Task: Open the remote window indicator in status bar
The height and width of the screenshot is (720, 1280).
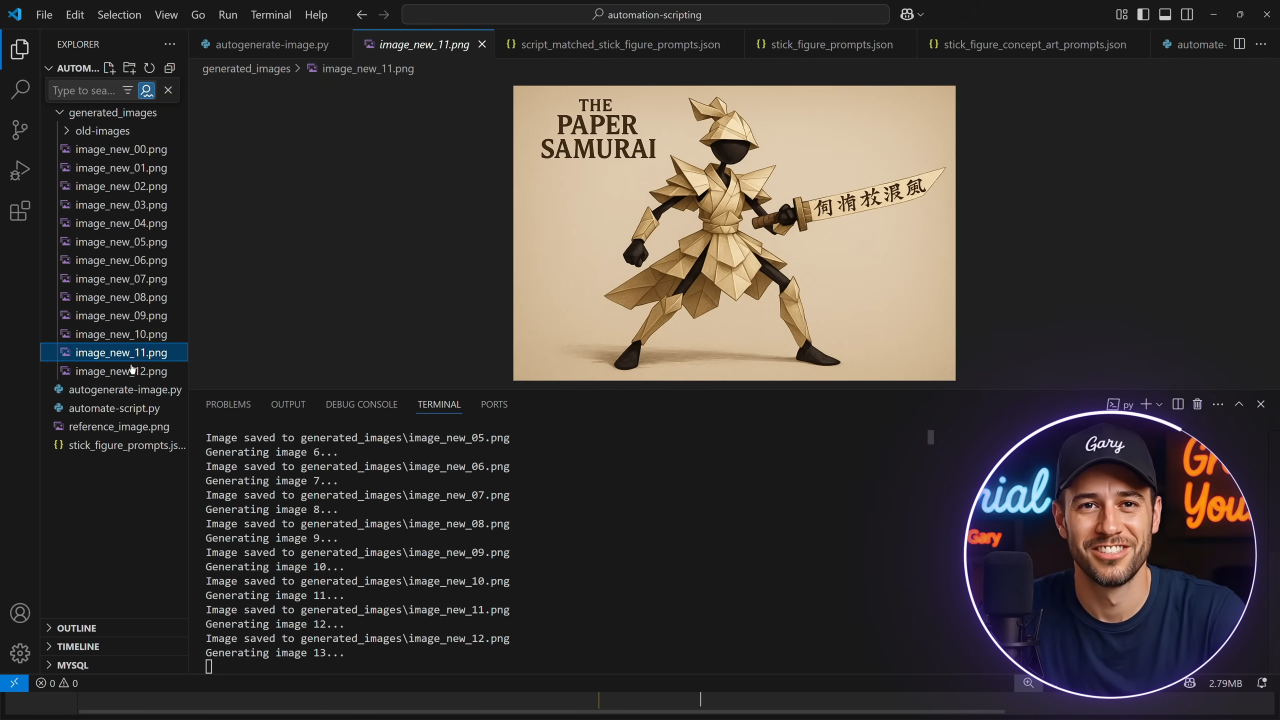Action: point(14,683)
